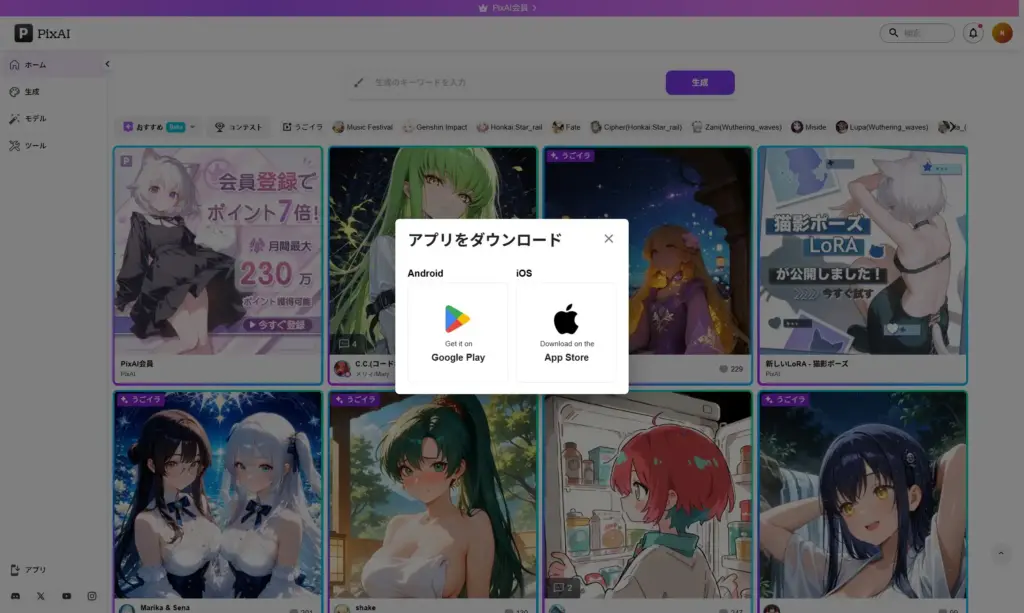The width and height of the screenshot is (1024, 613).
Task: Select the Music Festival tag
Action: point(362,127)
